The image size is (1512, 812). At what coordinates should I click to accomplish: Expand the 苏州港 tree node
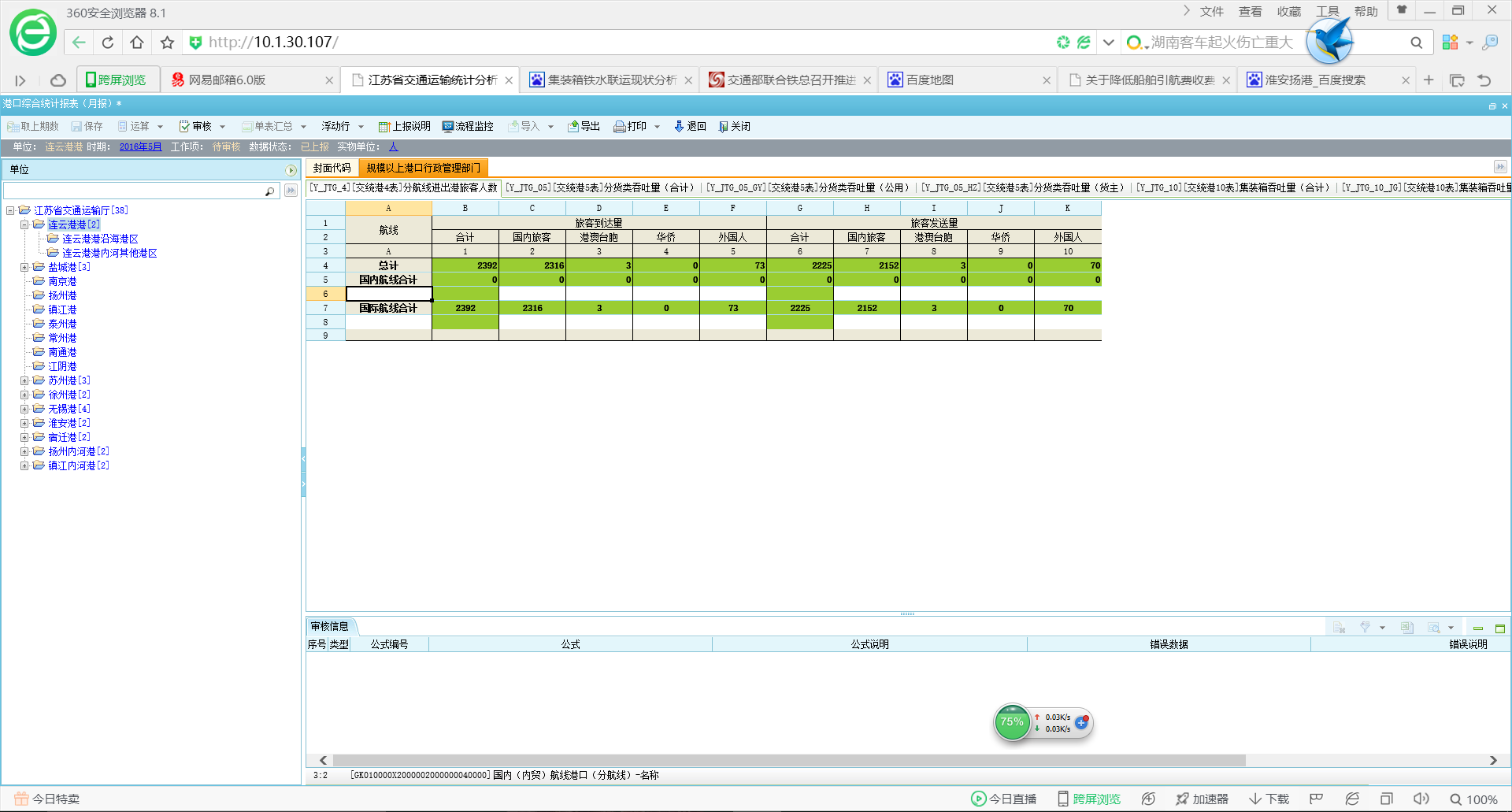[x=24, y=380]
